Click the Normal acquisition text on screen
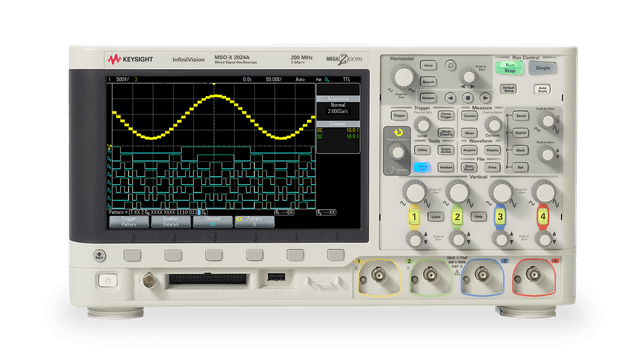 click(x=338, y=105)
